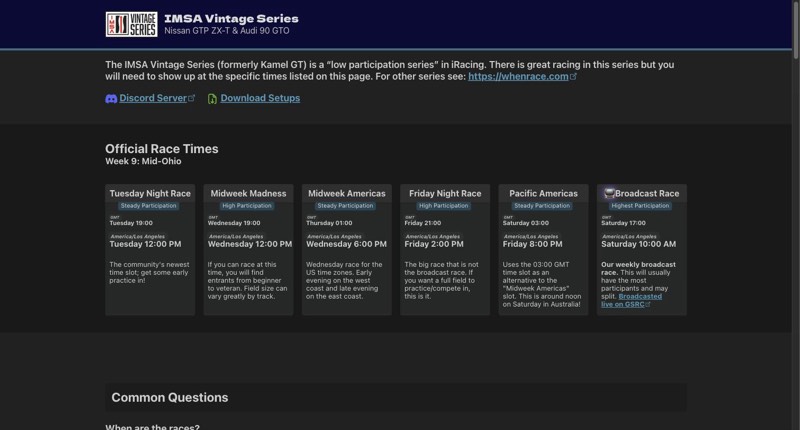The height and width of the screenshot is (430, 800).
Task: Select the Friday Night Race card title
Action: pyautogui.click(x=445, y=193)
